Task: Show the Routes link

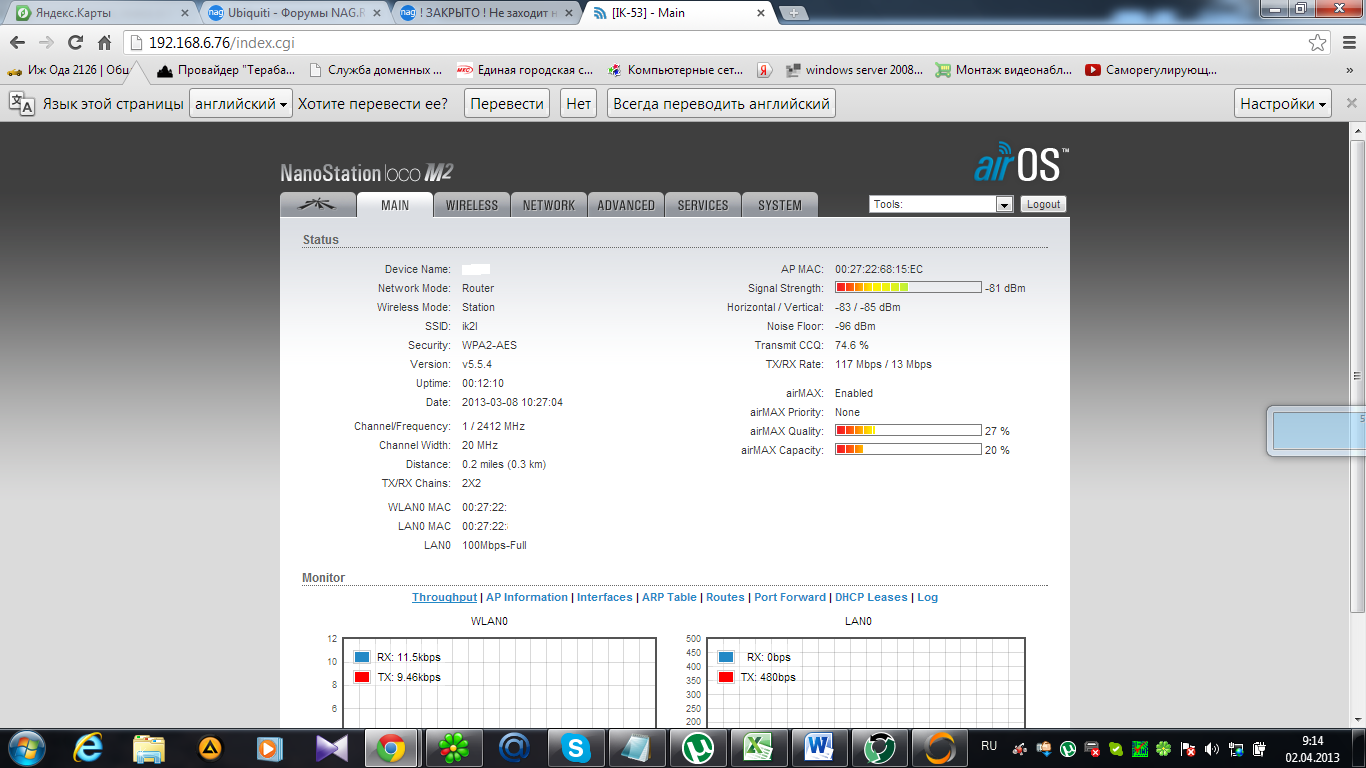Action: tap(725, 597)
